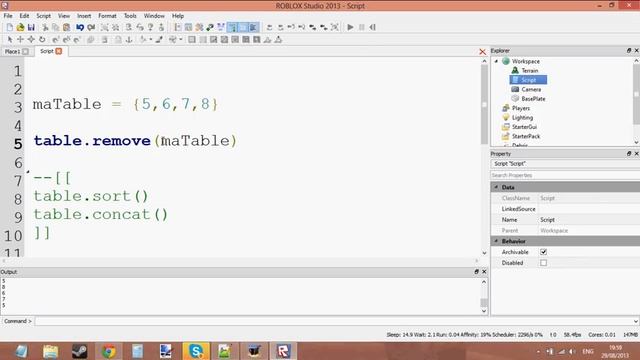The width and height of the screenshot is (640, 360).
Task: Select the Move crosshair tool
Action: click(20, 40)
